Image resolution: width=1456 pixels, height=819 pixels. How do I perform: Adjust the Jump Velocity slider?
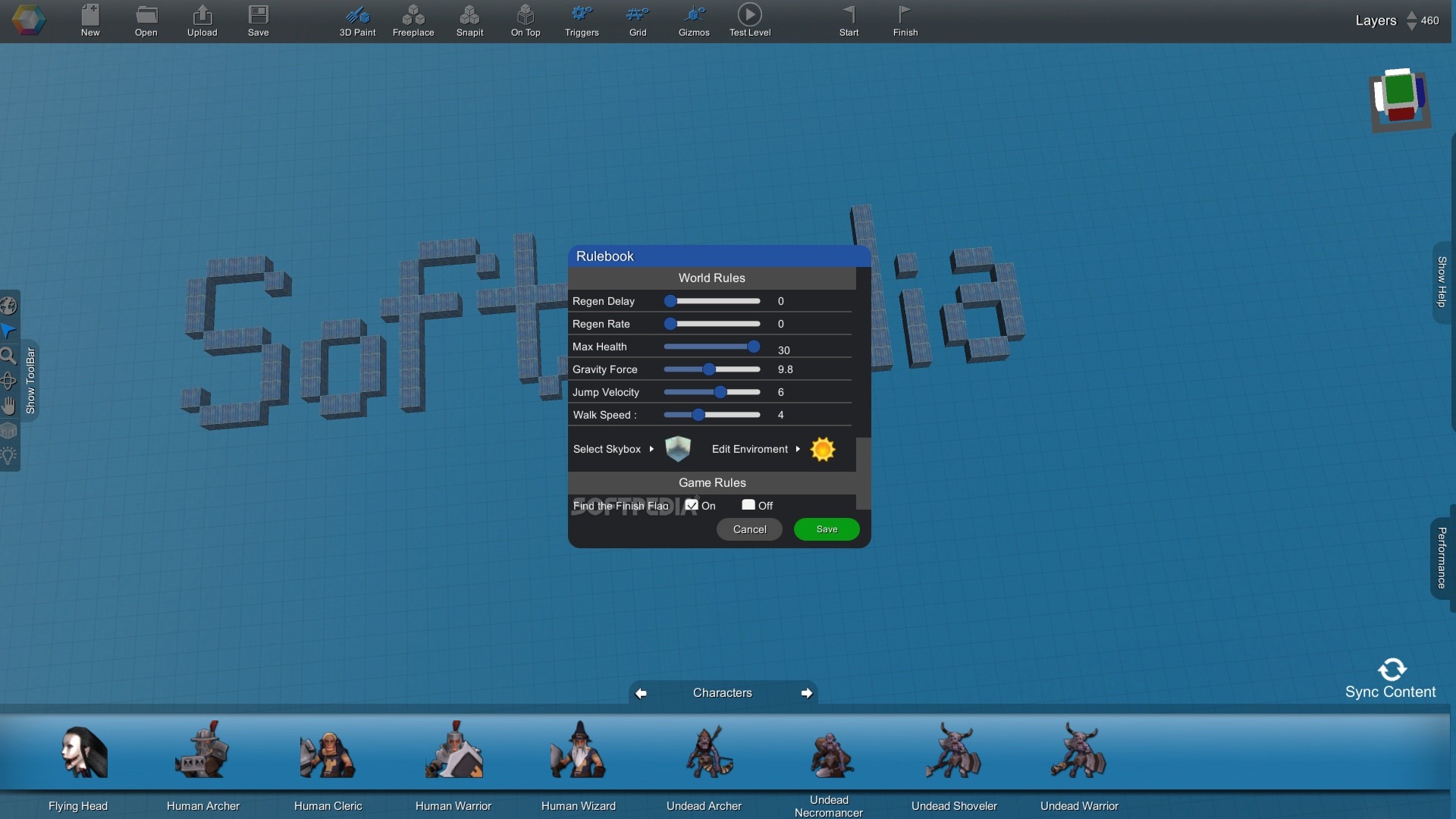pyautogui.click(x=712, y=392)
